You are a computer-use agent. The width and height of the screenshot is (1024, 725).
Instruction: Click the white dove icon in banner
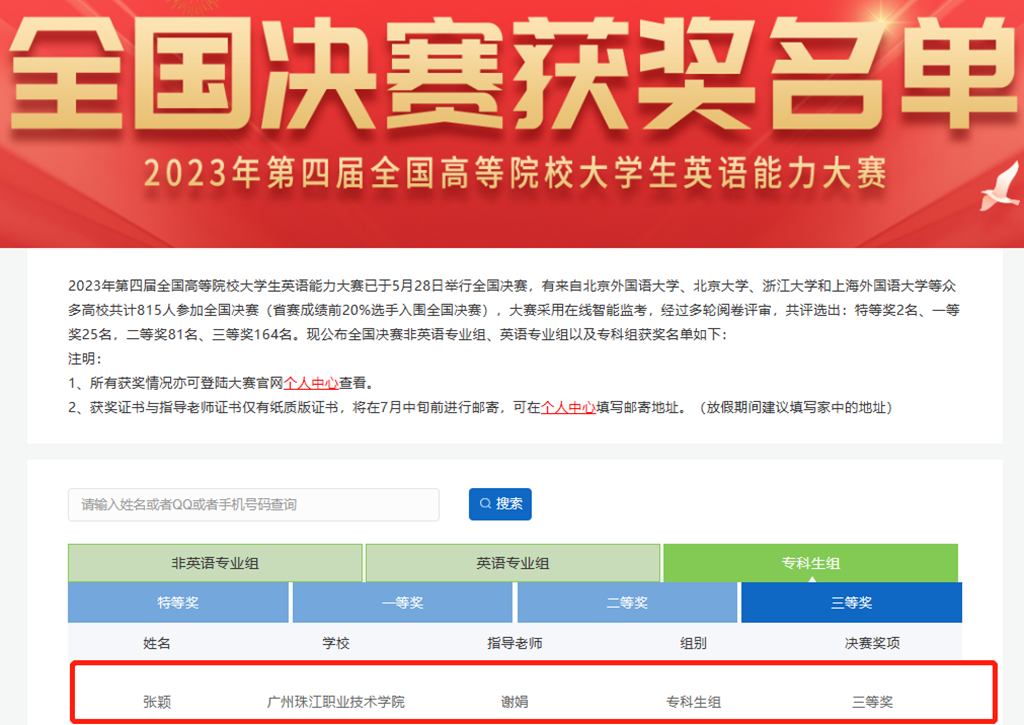pyautogui.click(x=999, y=188)
